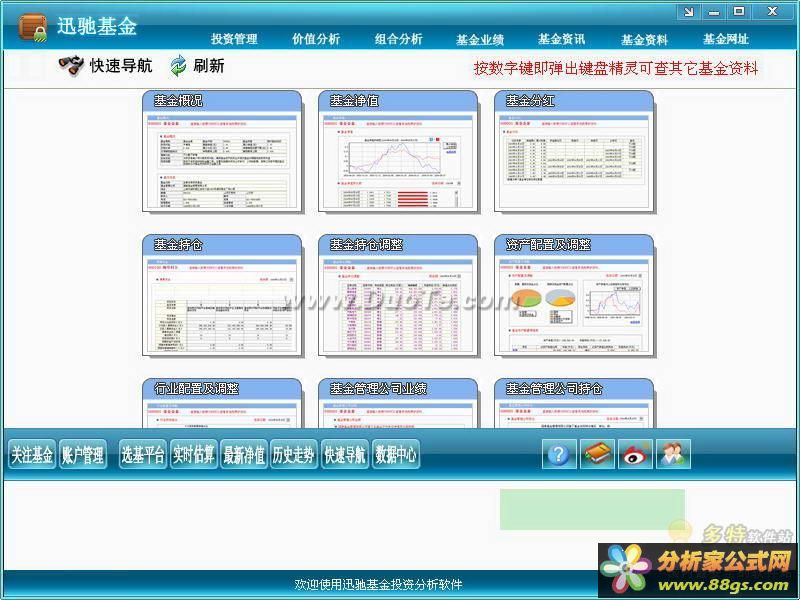Close the 迅驰基金 window
800x600 pixels.
click(x=772, y=12)
